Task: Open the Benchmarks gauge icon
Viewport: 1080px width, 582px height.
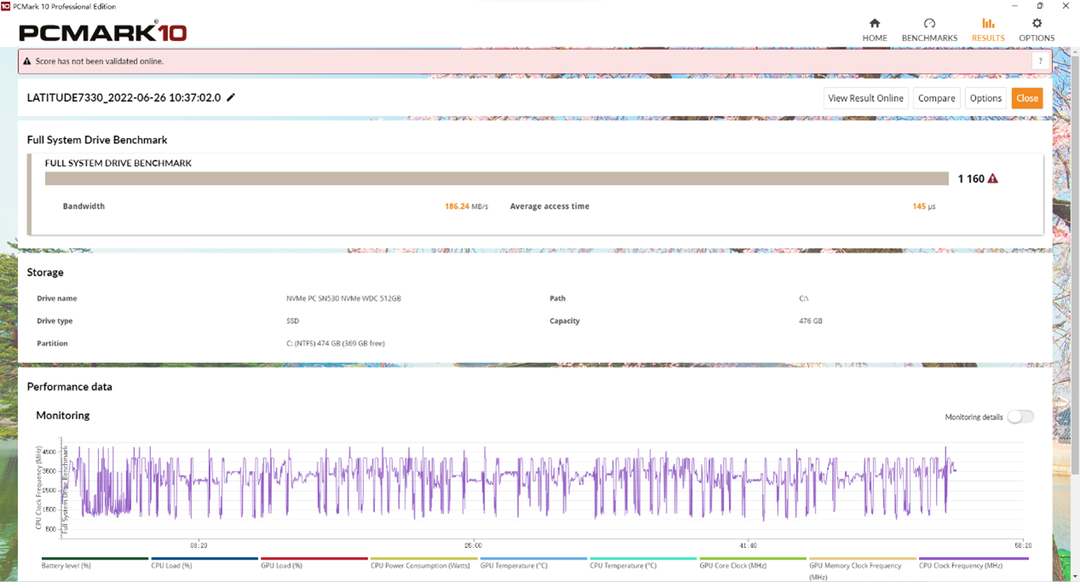Action: coord(929,23)
